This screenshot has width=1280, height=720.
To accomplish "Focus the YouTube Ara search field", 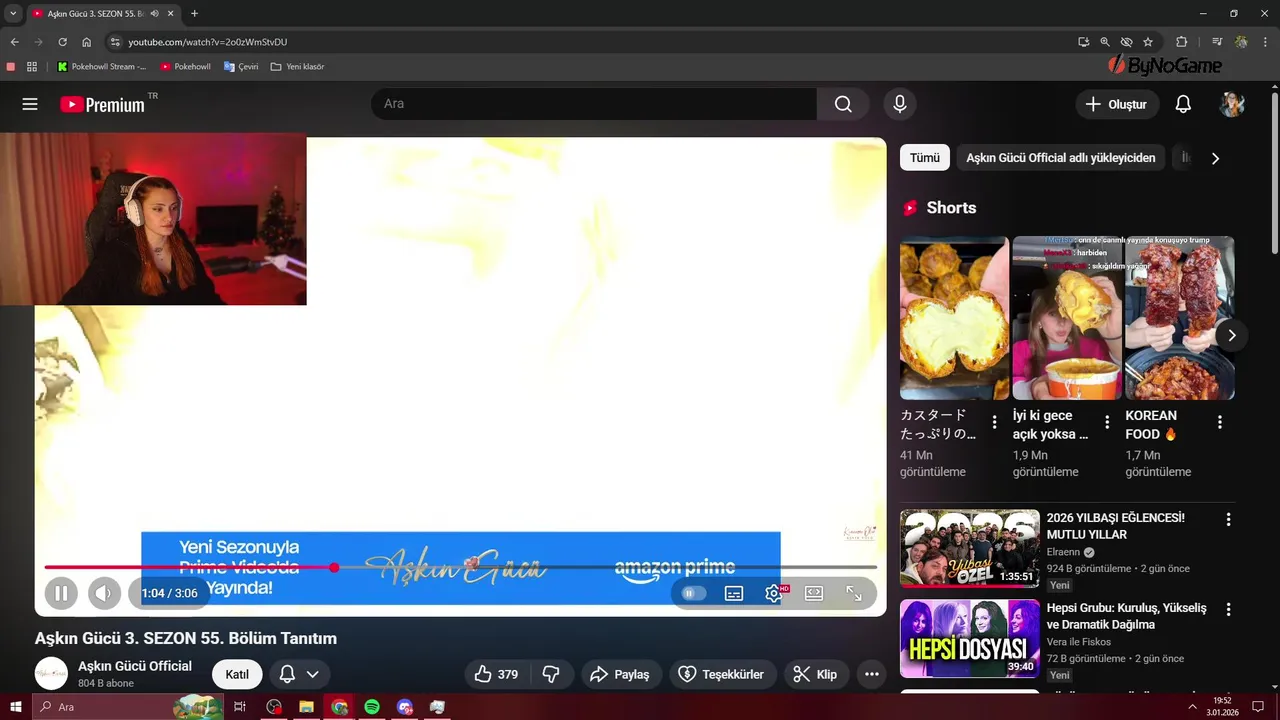I will pos(594,104).
